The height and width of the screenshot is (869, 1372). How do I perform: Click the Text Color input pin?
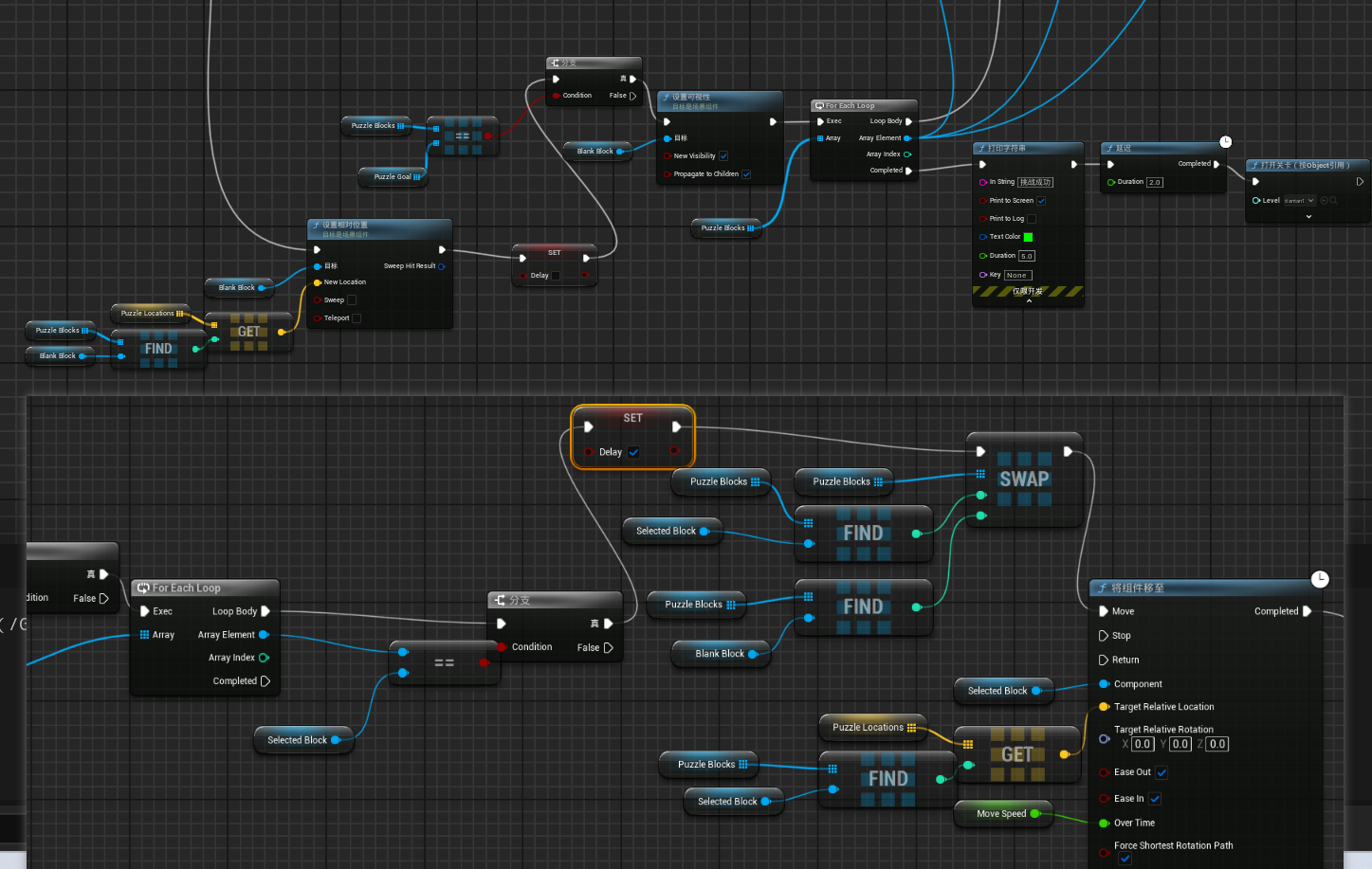(x=983, y=237)
